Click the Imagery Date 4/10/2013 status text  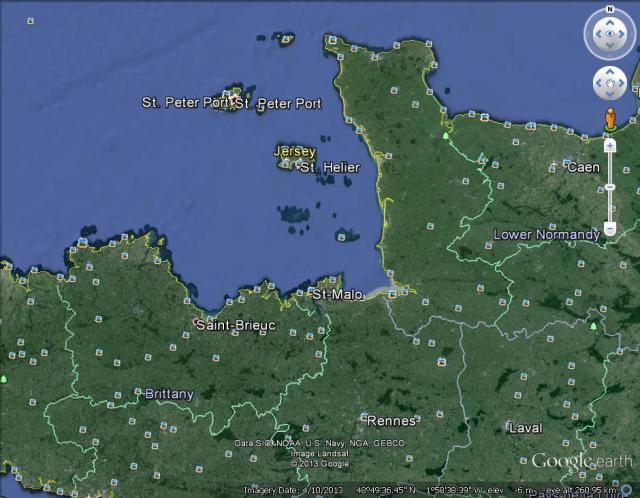coord(293,490)
